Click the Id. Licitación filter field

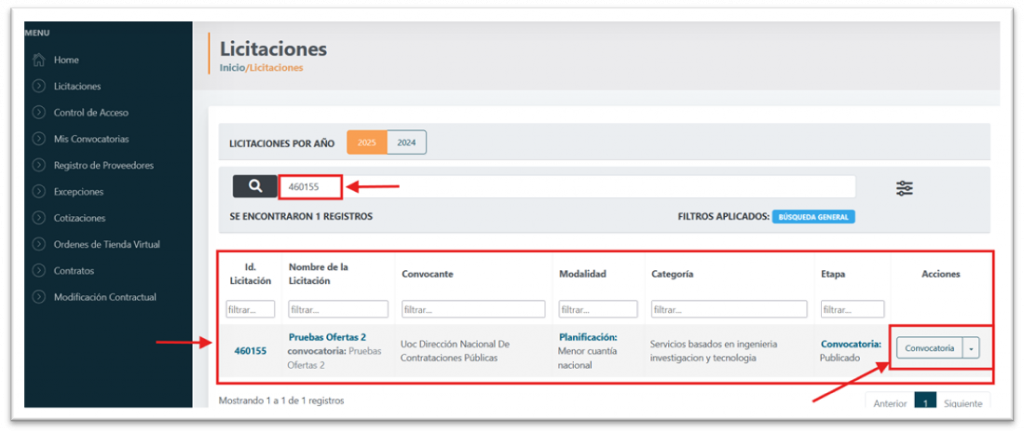pos(251,309)
